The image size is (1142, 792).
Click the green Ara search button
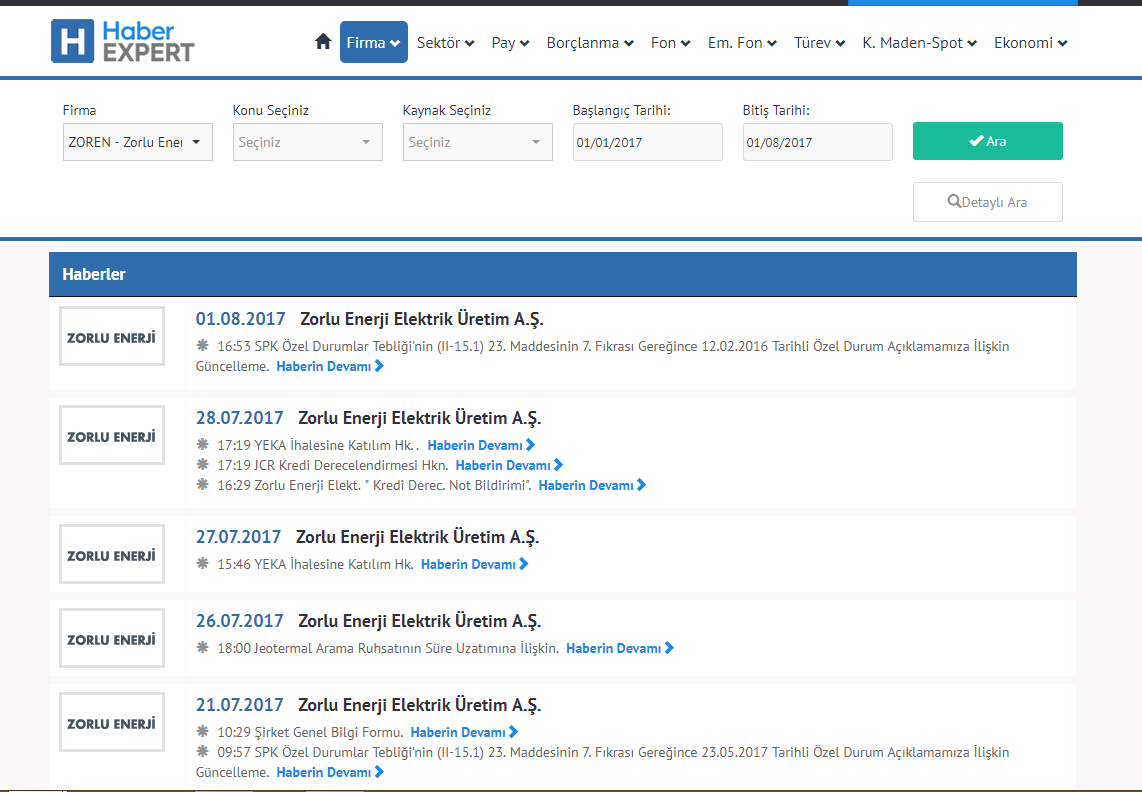click(988, 141)
